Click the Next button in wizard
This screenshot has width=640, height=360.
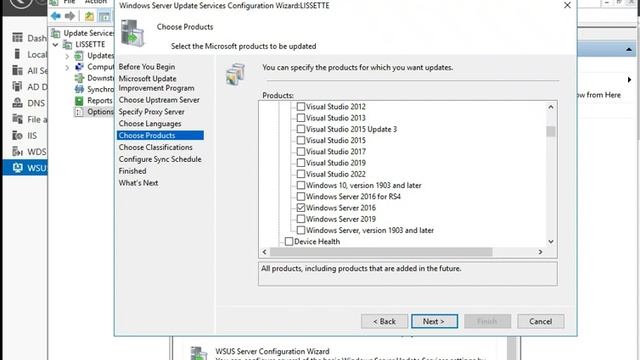pos(434,322)
